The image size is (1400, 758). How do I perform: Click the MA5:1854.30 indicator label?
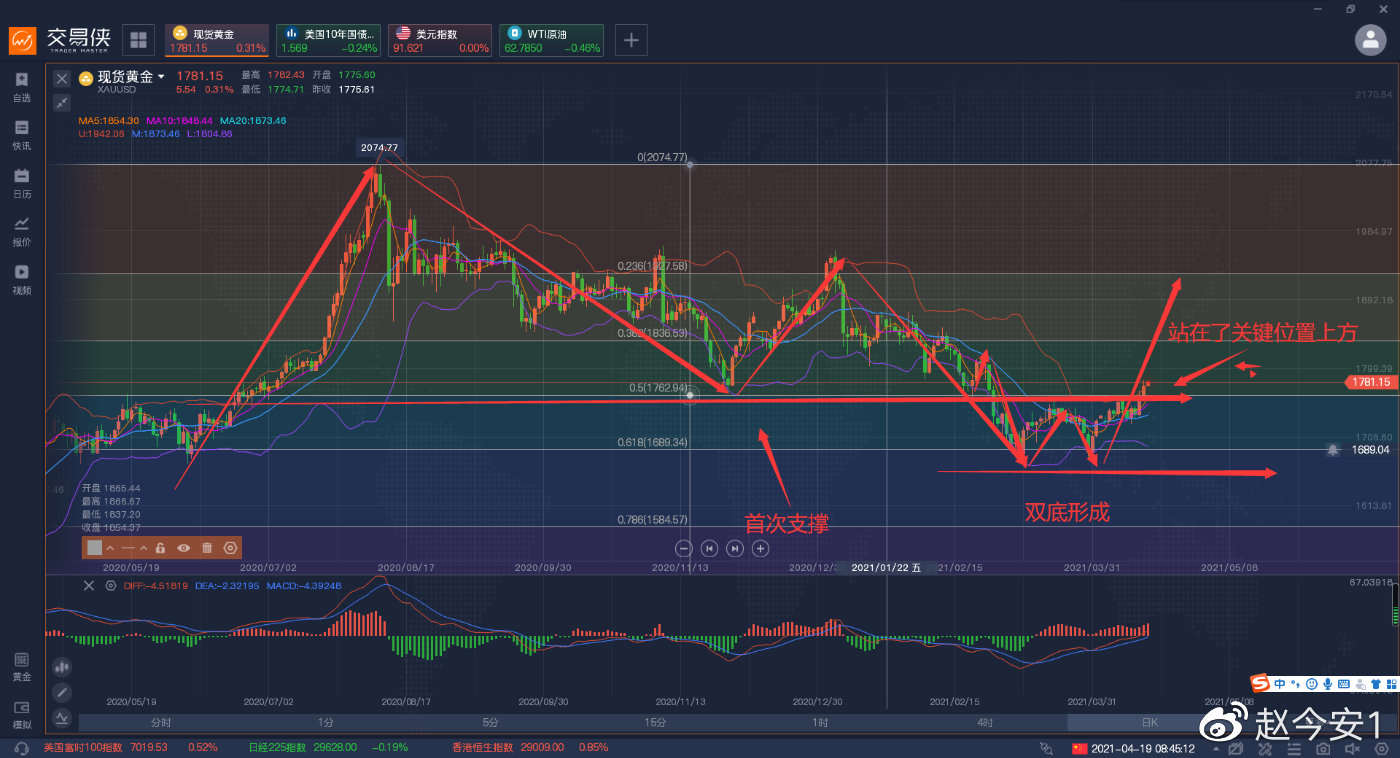coord(109,120)
